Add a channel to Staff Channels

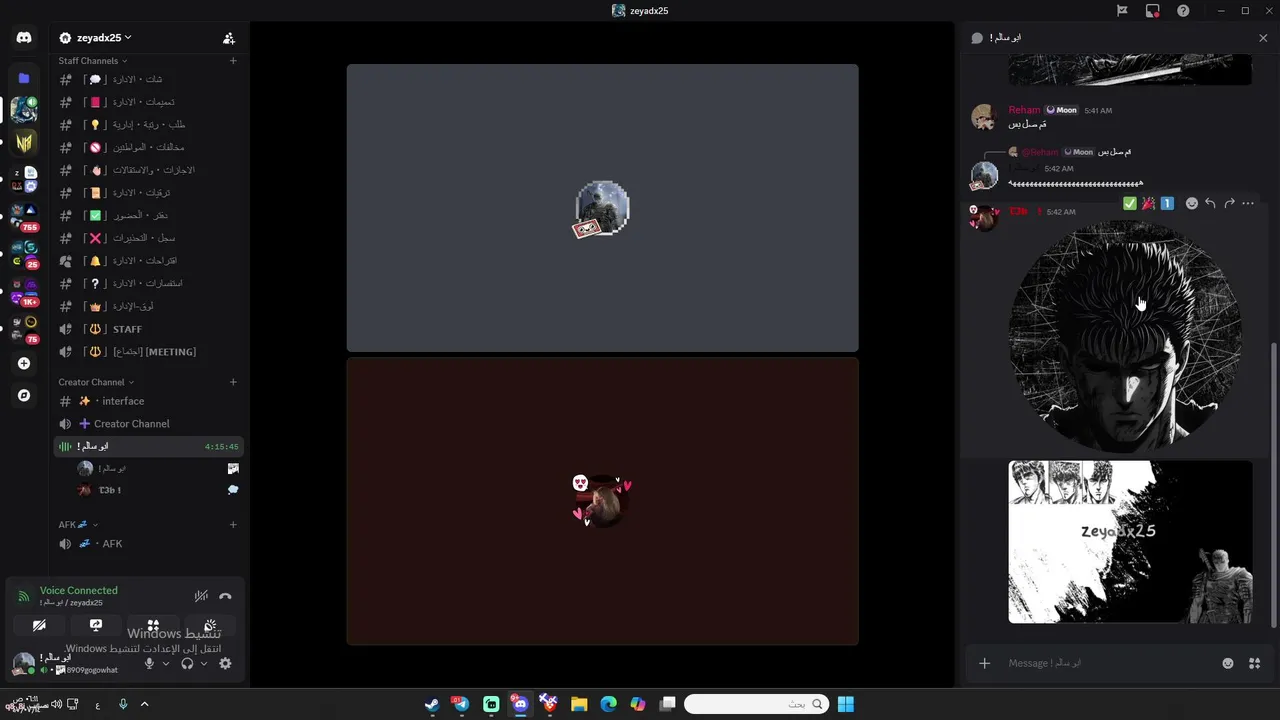[233, 61]
